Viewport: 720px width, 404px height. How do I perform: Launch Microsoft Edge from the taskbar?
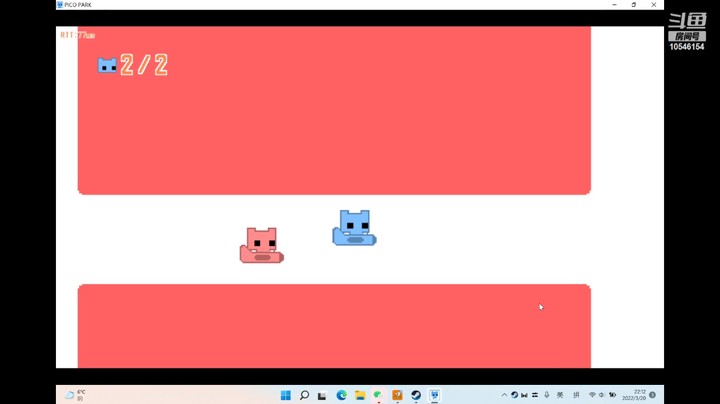point(341,395)
